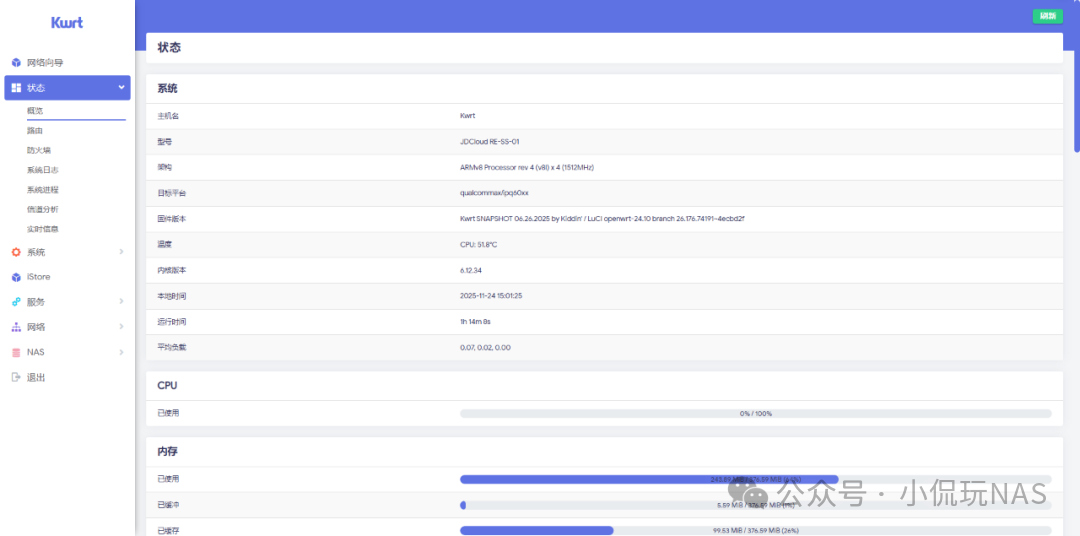The width and height of the screenshot is (1080, 536).
Task: Expand the NAS menu chevron
Action: pos(121,352)
